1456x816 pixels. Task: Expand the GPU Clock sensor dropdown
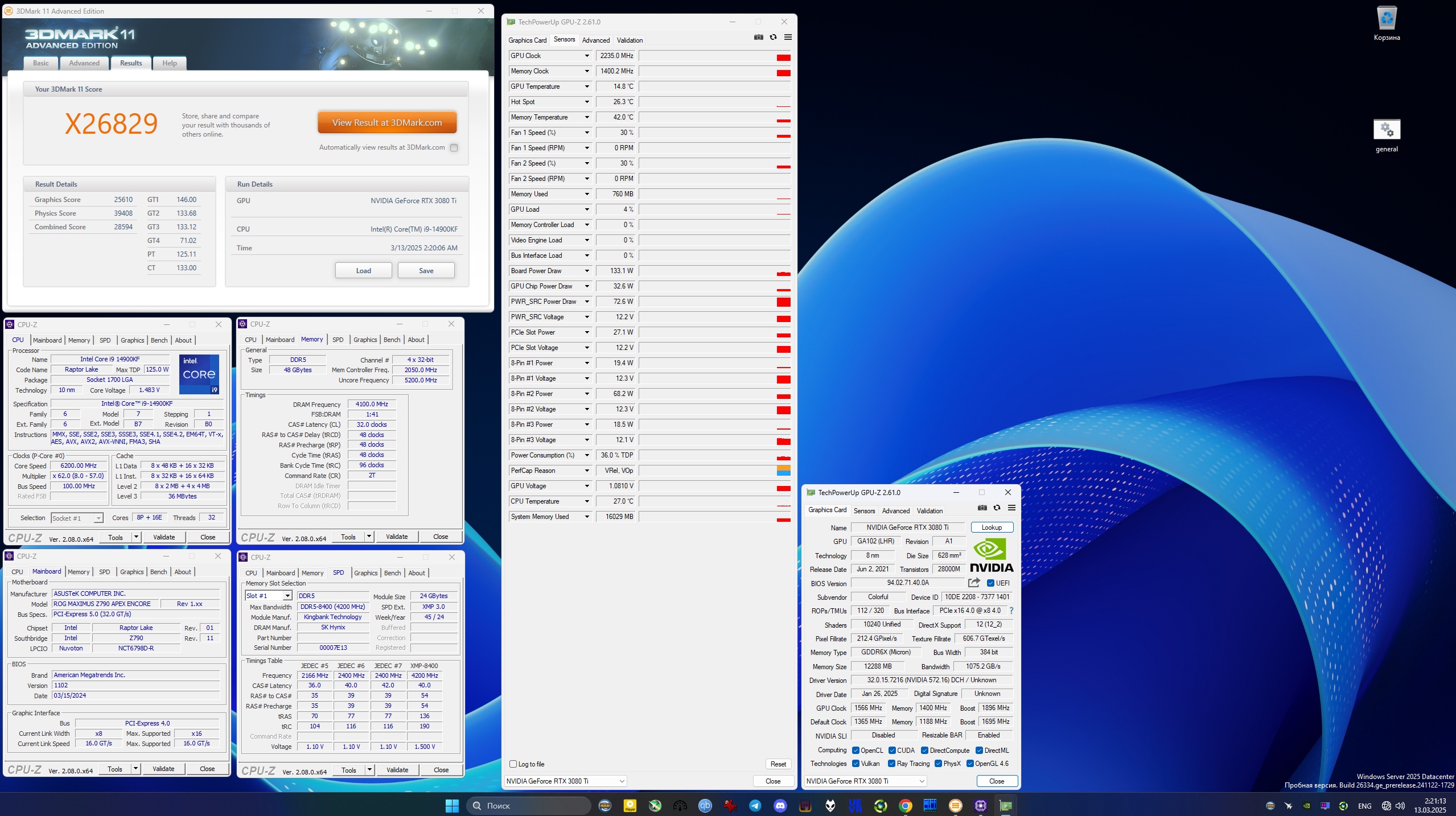point(587,56)
